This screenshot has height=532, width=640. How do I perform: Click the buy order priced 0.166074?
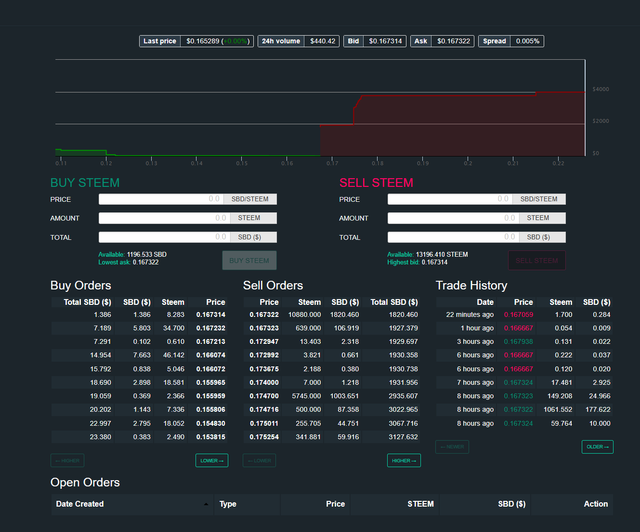pos(139,355)
